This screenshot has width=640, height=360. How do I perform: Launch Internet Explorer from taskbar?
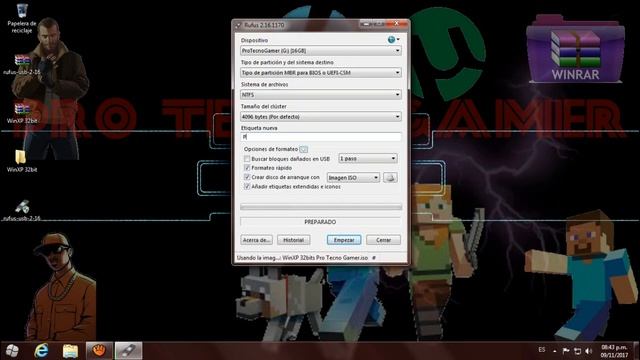pos(41,351)
